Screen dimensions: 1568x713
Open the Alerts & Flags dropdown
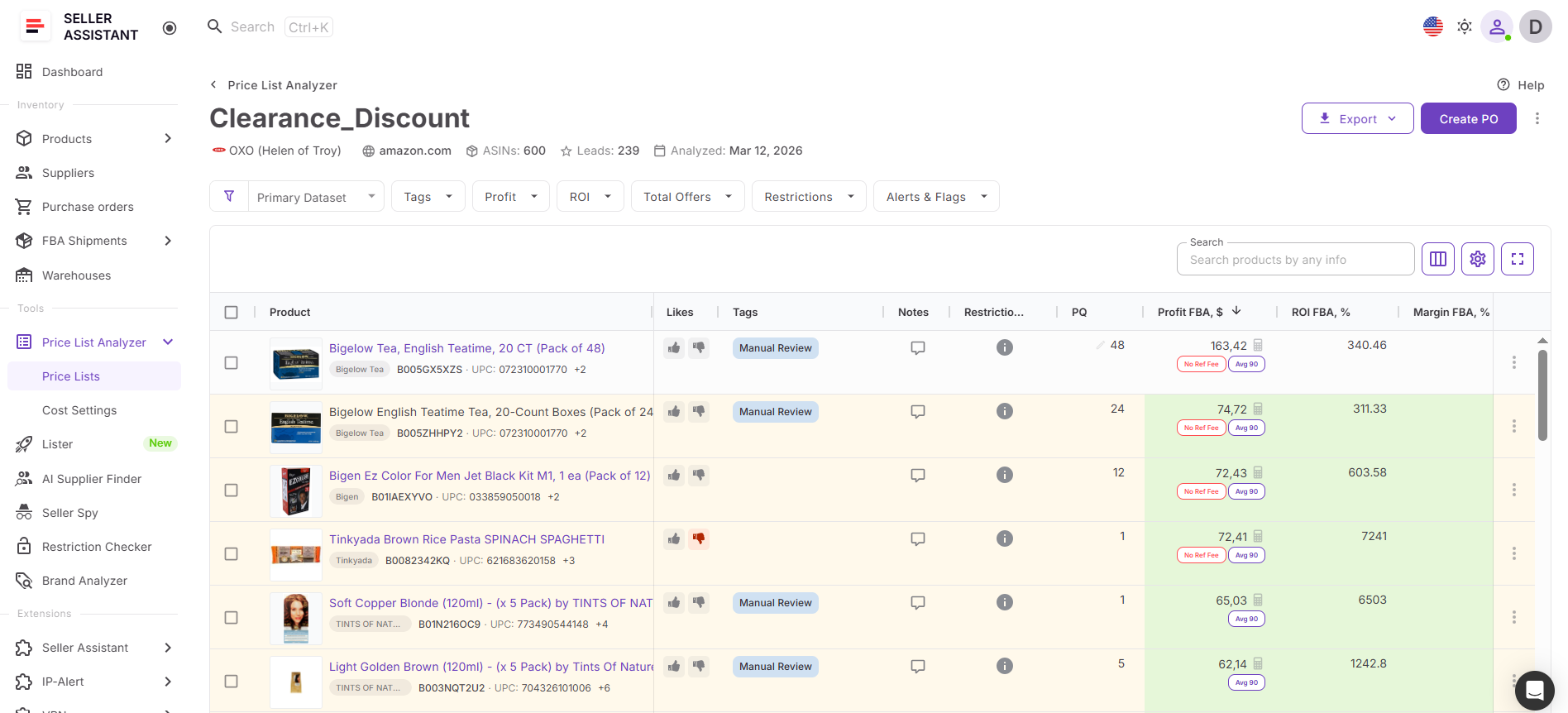[936, 196]
